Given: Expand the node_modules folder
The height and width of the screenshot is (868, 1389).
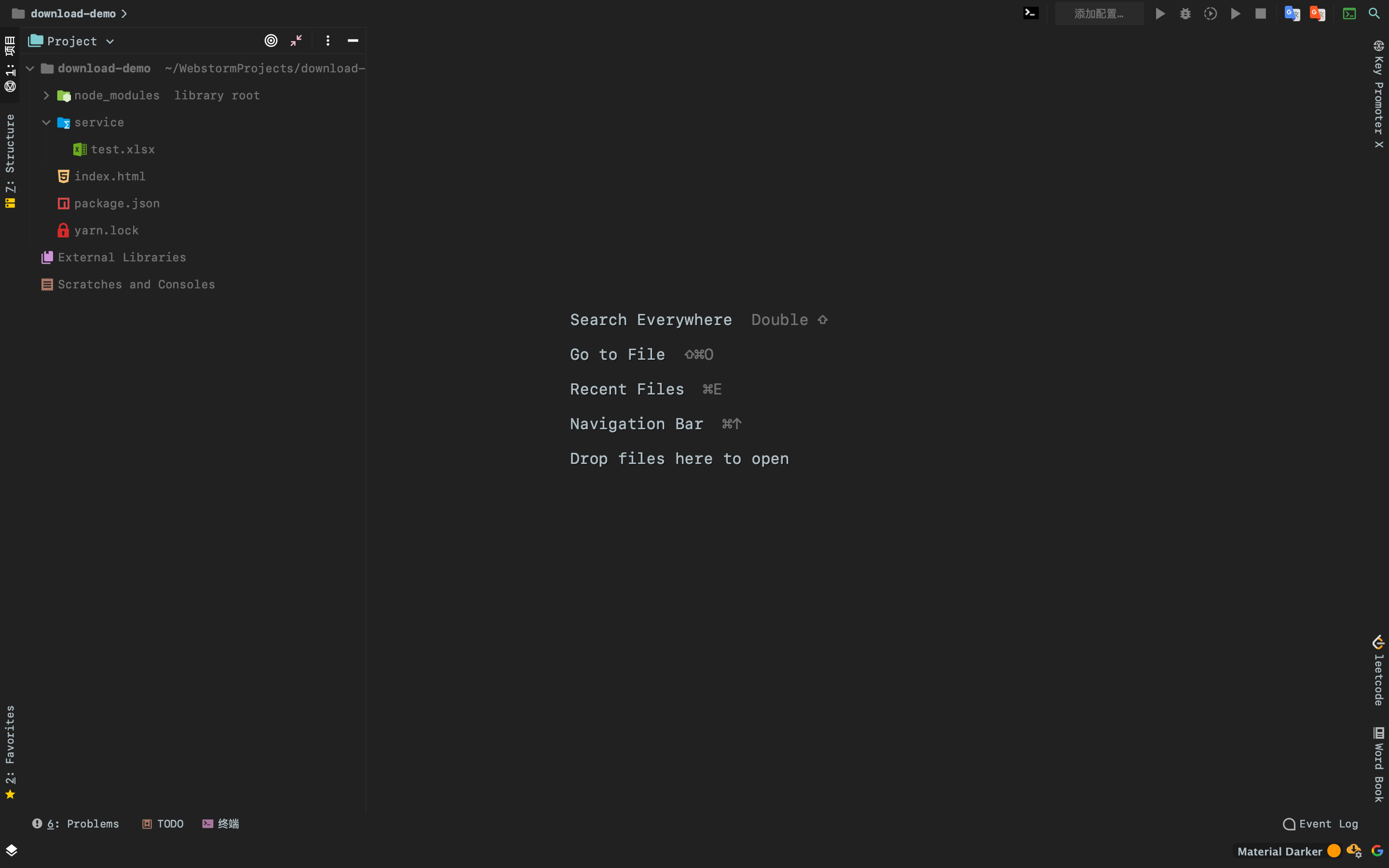Looking at the screenshot, I should click(46, 95).
